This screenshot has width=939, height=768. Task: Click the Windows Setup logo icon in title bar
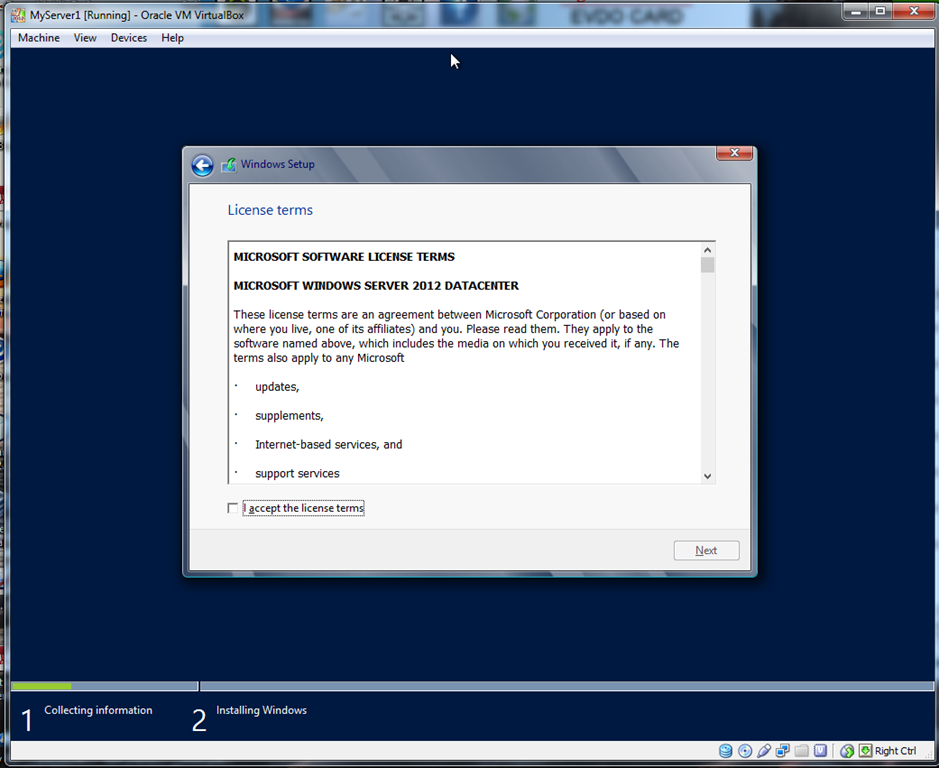[228, 164]
